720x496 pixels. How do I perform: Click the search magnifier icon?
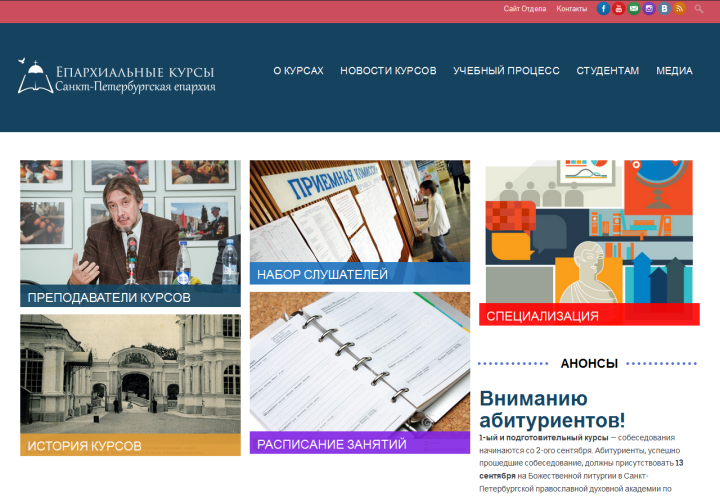click(699, 9)
